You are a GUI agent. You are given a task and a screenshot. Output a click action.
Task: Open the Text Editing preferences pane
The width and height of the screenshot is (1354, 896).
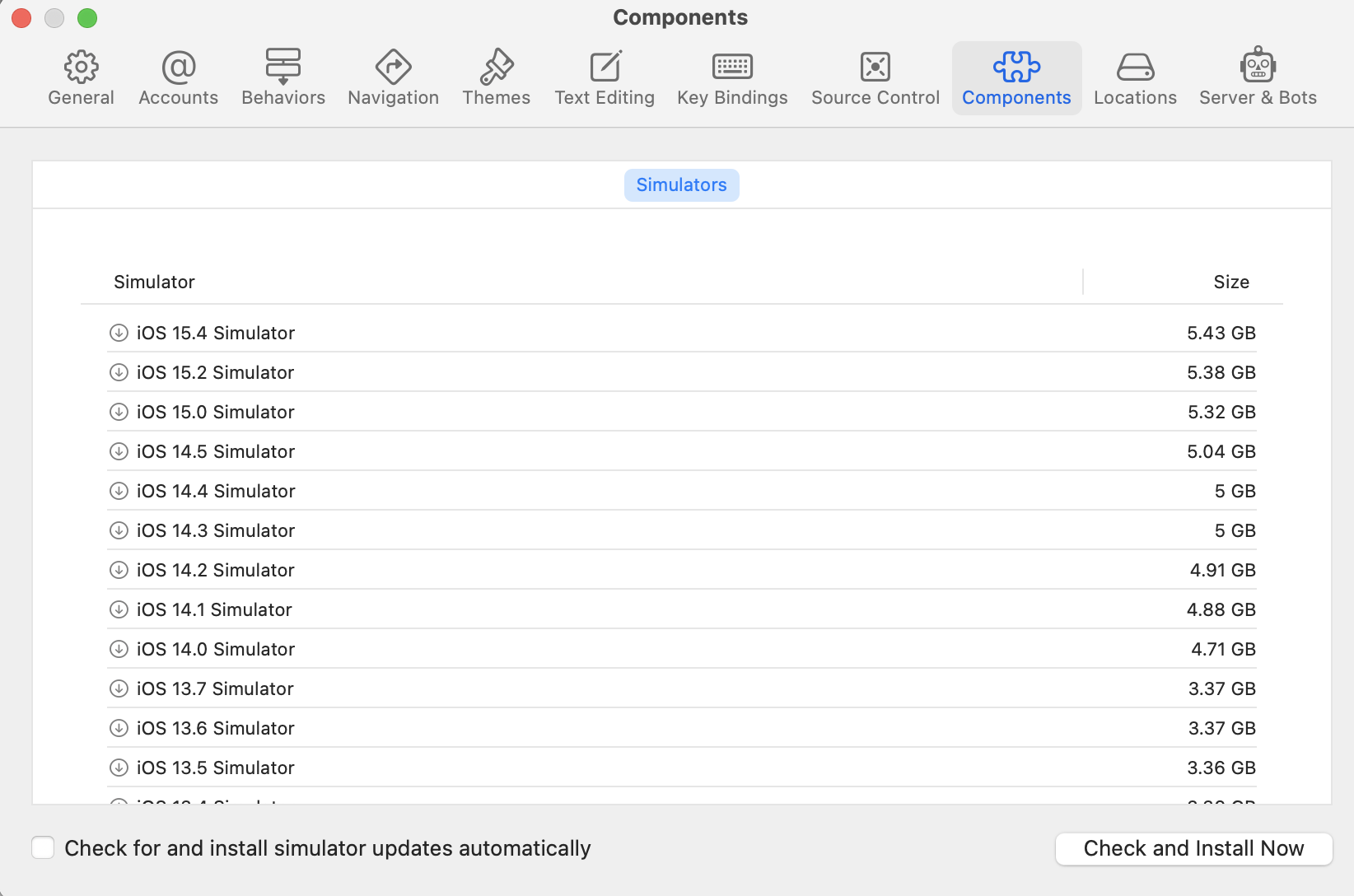click(x=605, y=79)
